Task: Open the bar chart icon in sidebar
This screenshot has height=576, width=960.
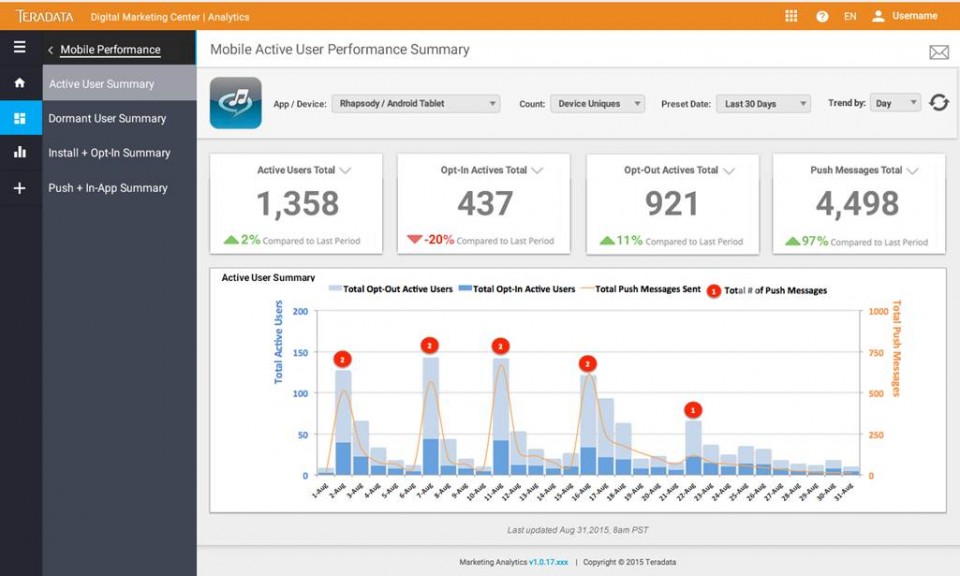Action: tap(20, 152)
